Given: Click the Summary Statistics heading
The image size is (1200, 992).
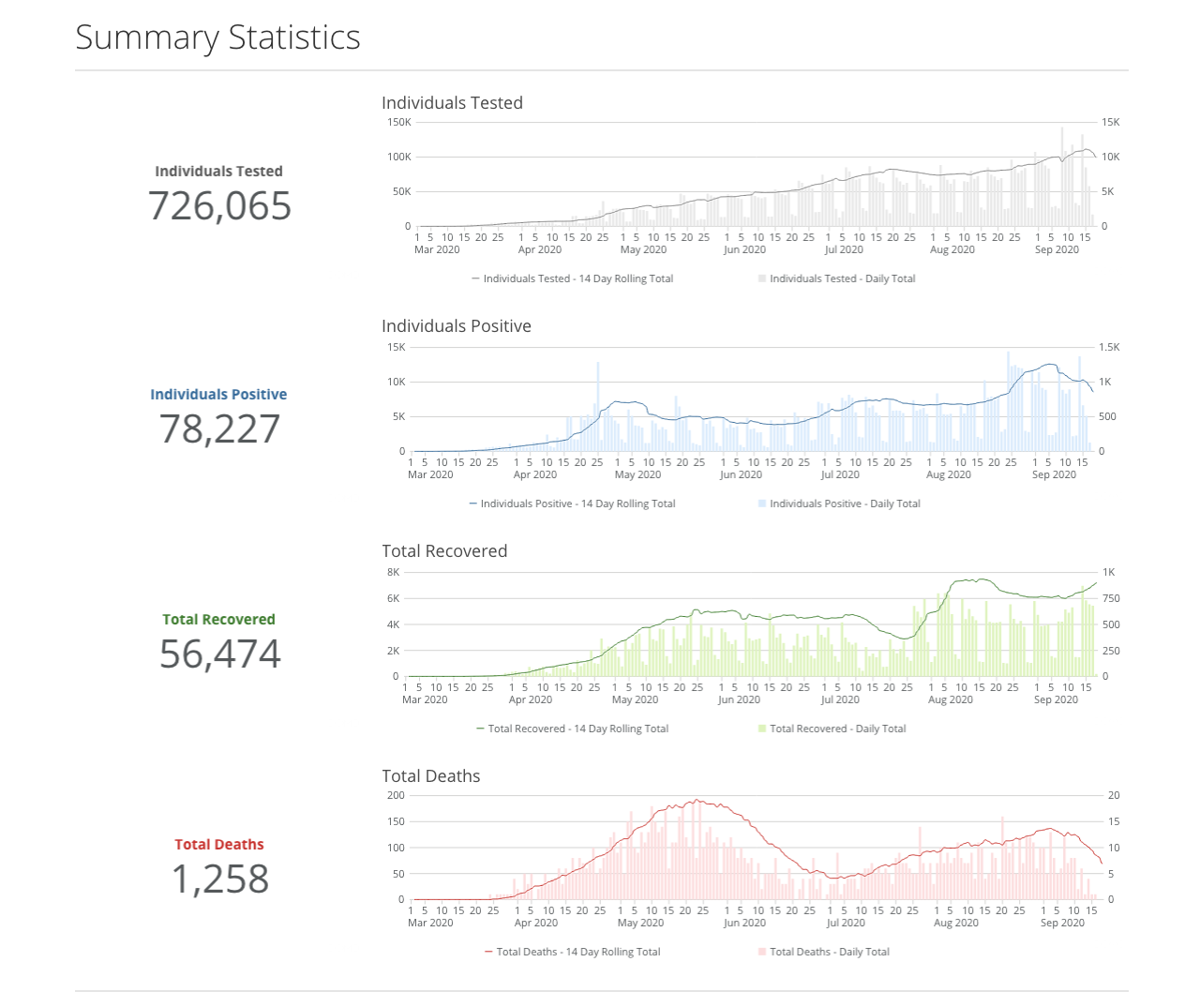Looking at the screenshot, I should click(x=218, y=38).
